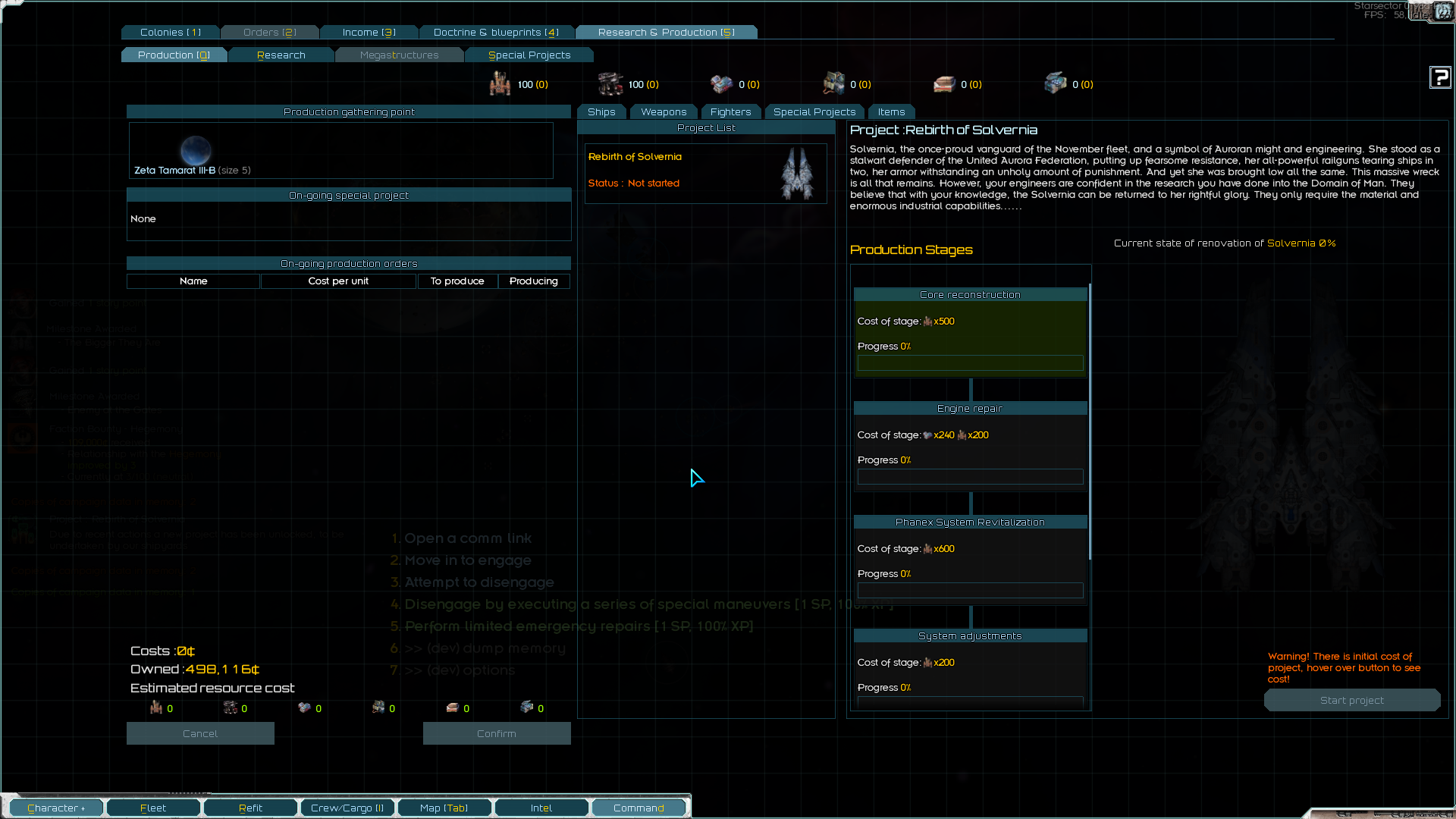Viewport: 1456px width, 819px height.
Task: Click the Cost per unit column header
Action: [x=338, y=281]
